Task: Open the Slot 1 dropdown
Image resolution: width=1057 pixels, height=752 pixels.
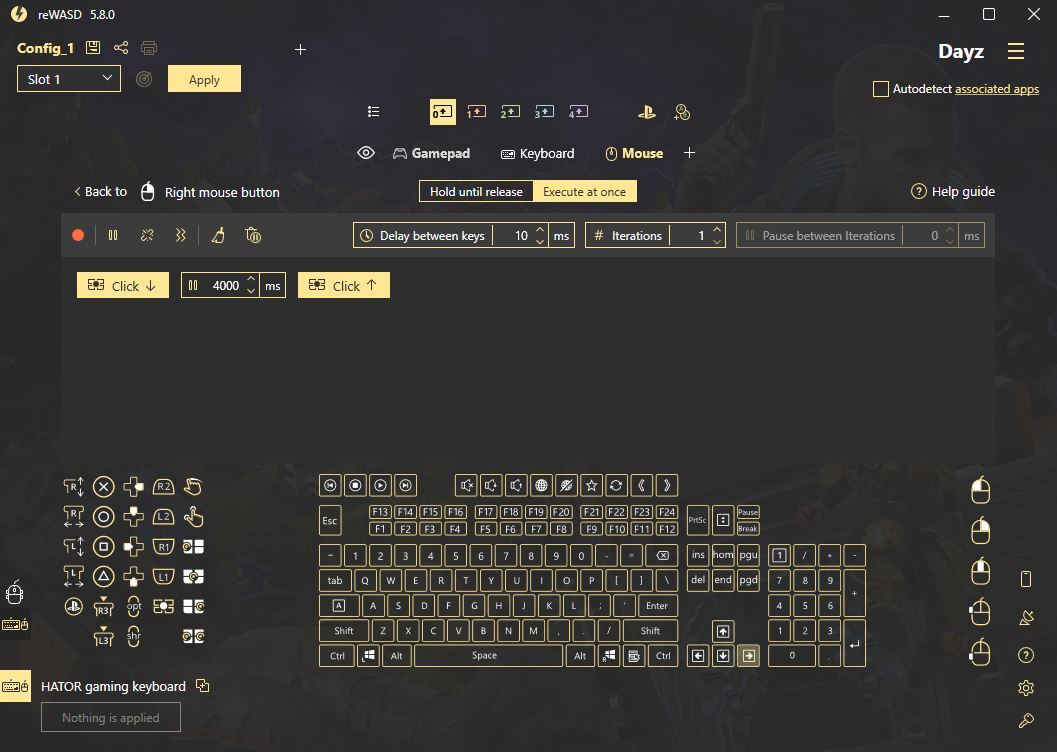Action: (69, 79)
